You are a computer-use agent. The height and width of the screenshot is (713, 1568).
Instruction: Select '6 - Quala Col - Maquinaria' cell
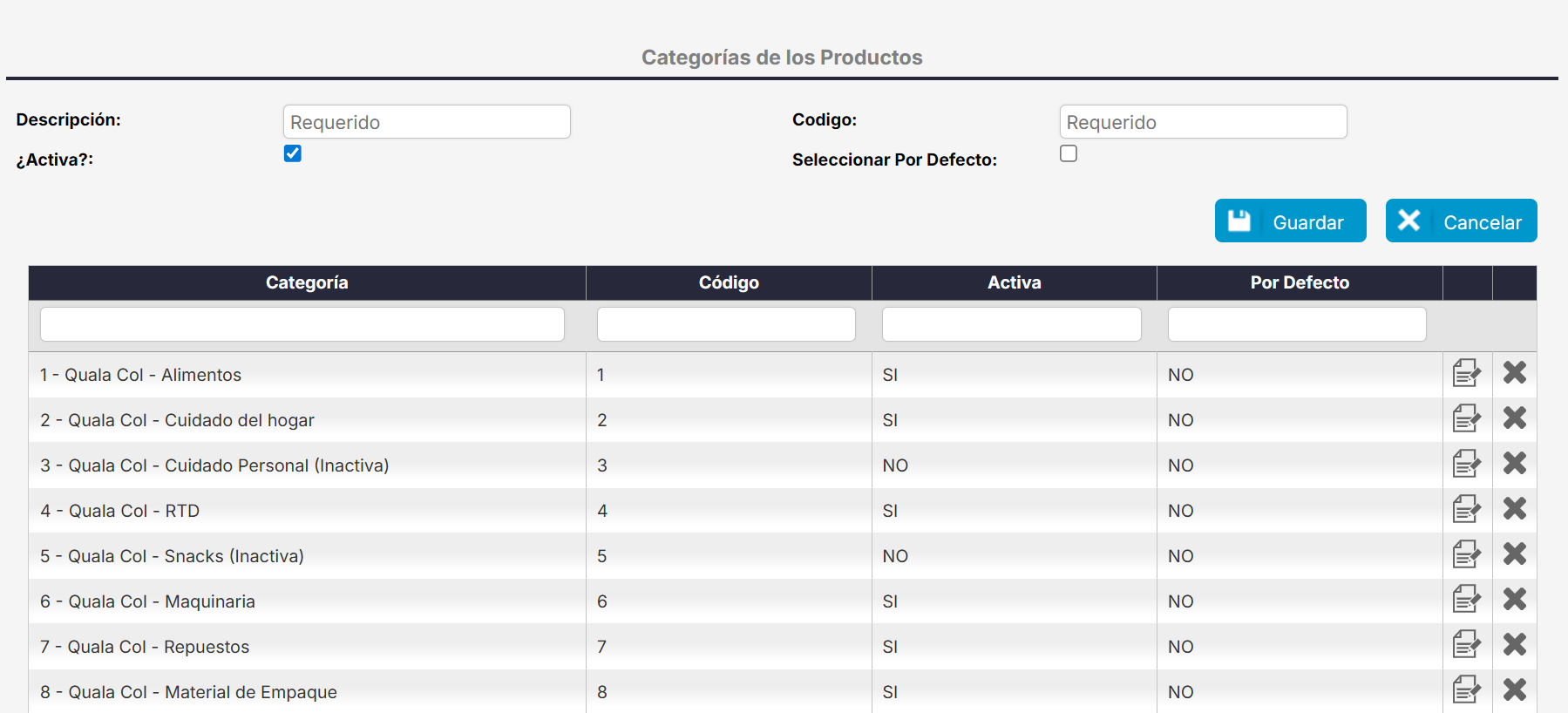pyautogui.click(x=307, y=601)
